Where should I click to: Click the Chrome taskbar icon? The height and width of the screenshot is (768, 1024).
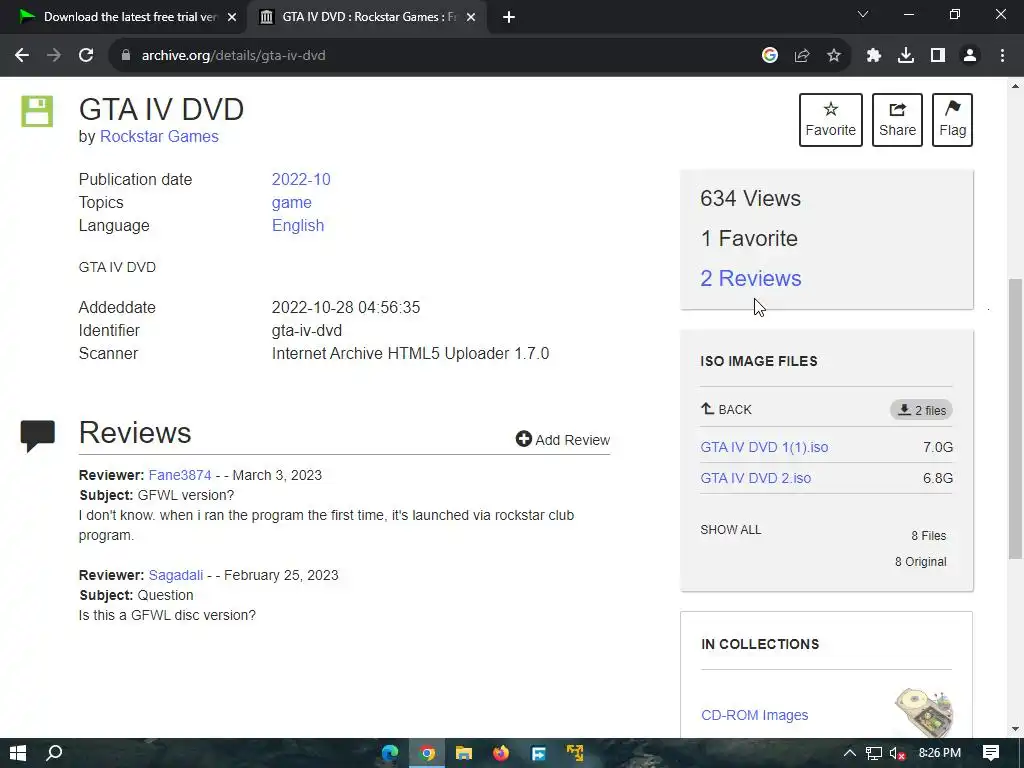[427, 753]
